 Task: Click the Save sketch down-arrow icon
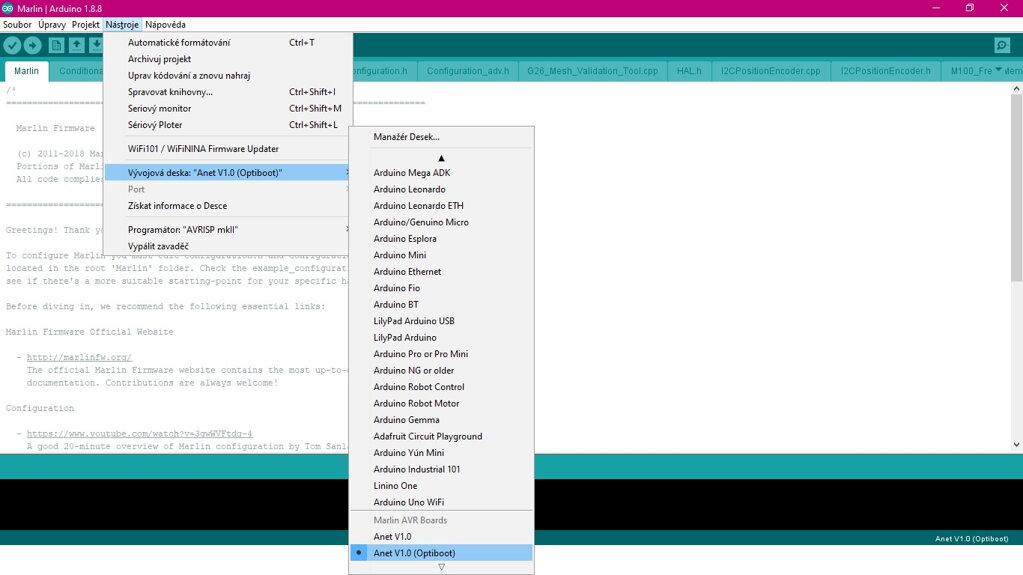coord(96,45)
